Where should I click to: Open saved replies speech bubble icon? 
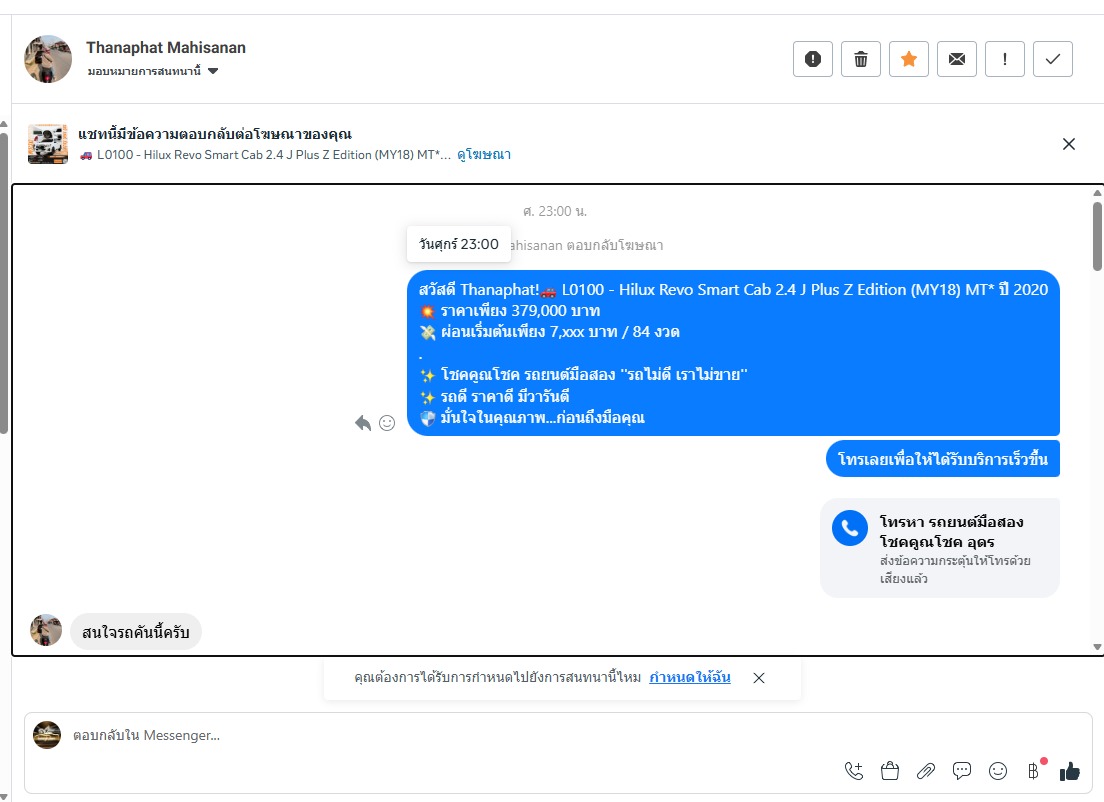(961, 771)
